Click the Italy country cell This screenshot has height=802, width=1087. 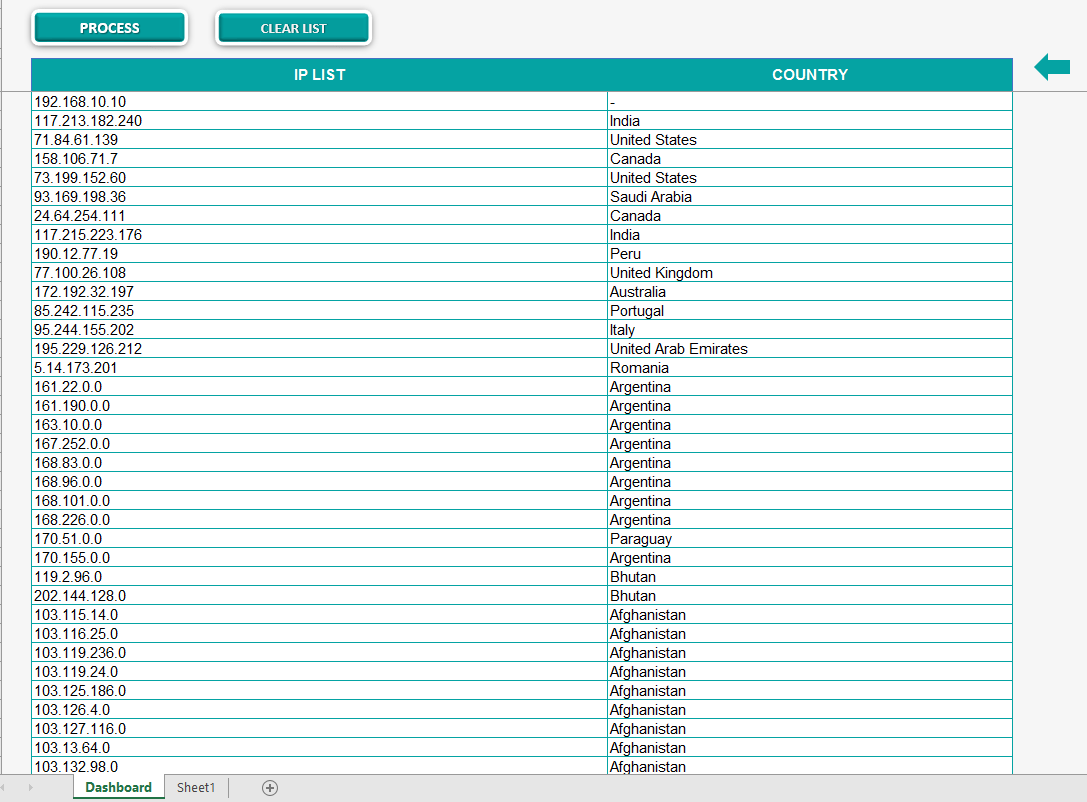(x=810, y=330)
